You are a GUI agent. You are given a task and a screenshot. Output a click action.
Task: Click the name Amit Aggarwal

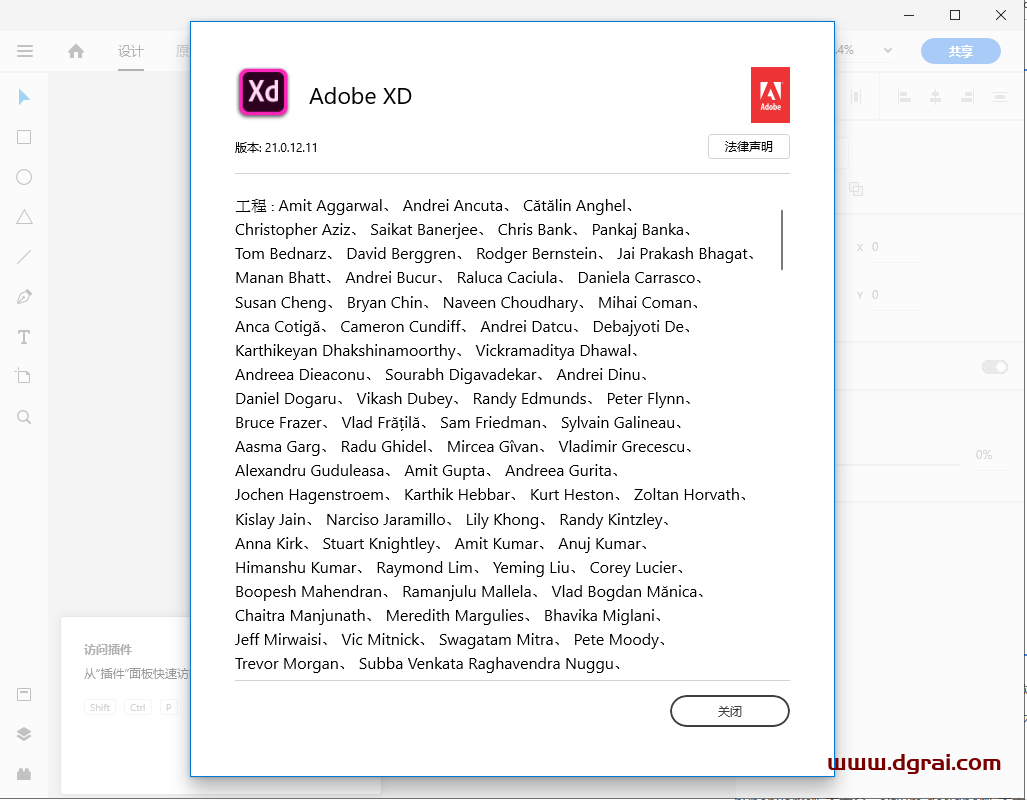click(330, 206)
